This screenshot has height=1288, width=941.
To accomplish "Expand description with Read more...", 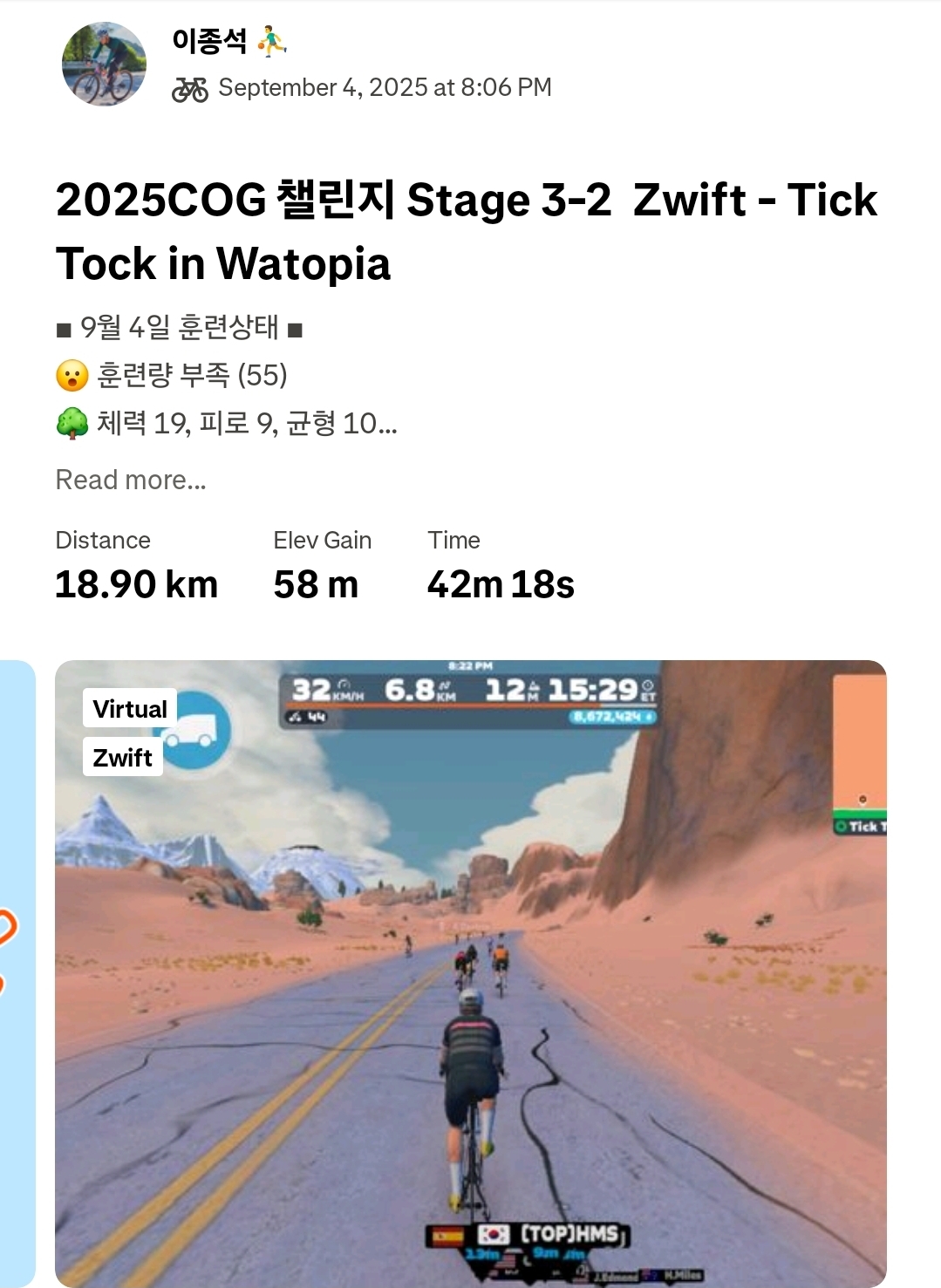I will coord(131,480).
